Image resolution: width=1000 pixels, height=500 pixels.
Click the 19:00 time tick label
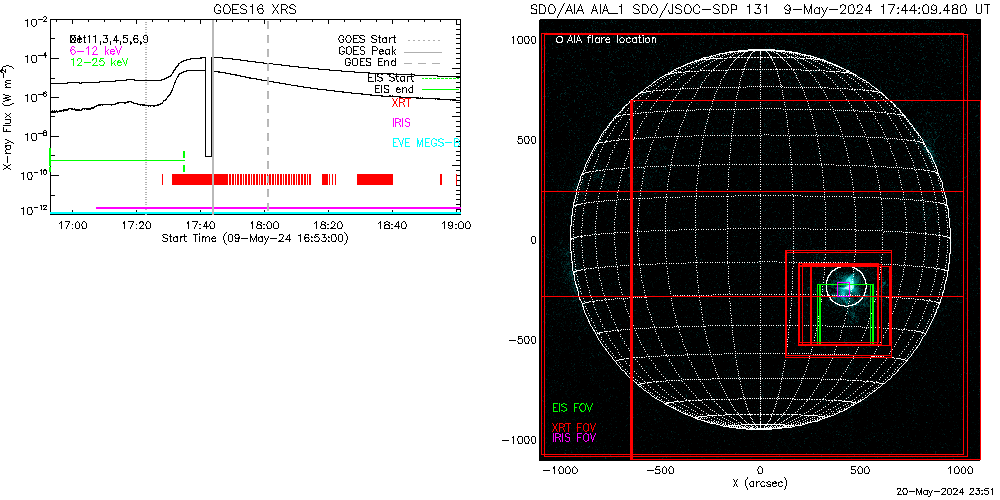pos(455,225)
